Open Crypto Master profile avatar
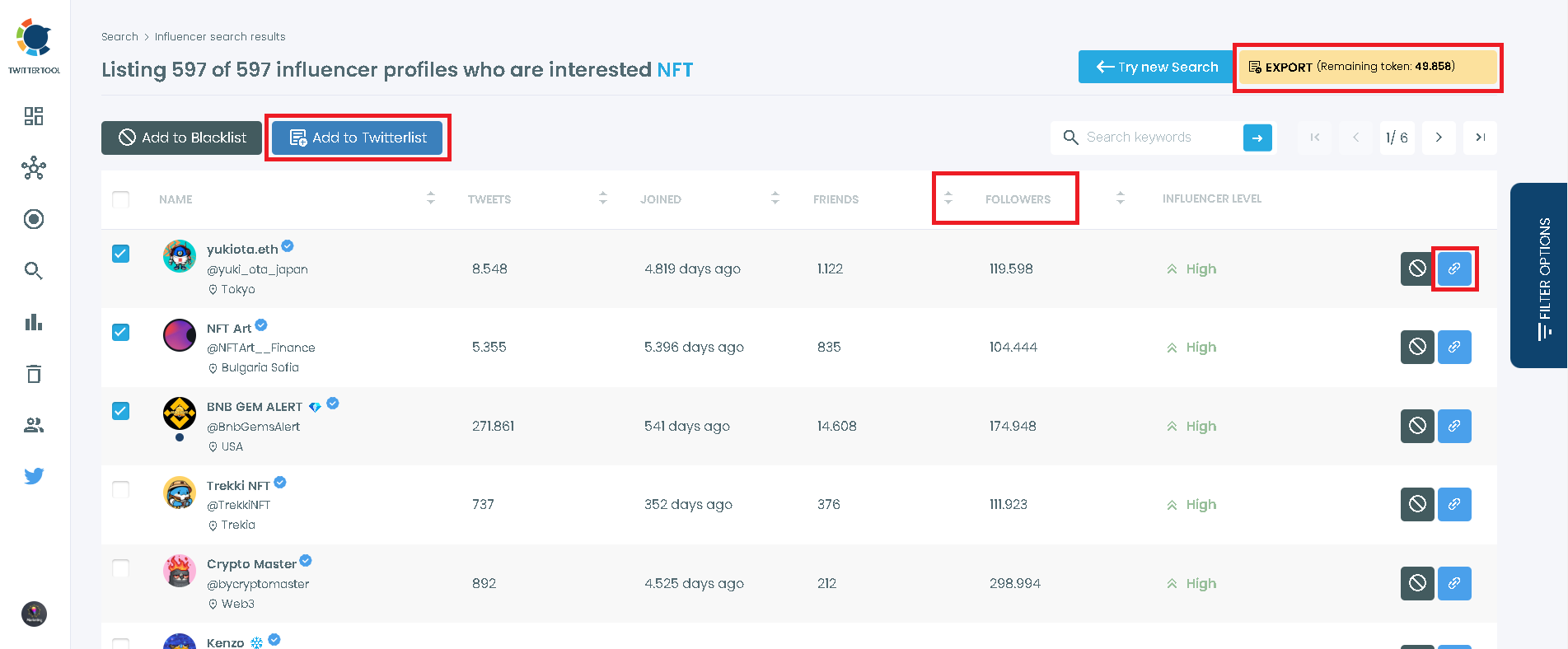The height and width of the screenshot is (649, 1568). click(180, 571)
